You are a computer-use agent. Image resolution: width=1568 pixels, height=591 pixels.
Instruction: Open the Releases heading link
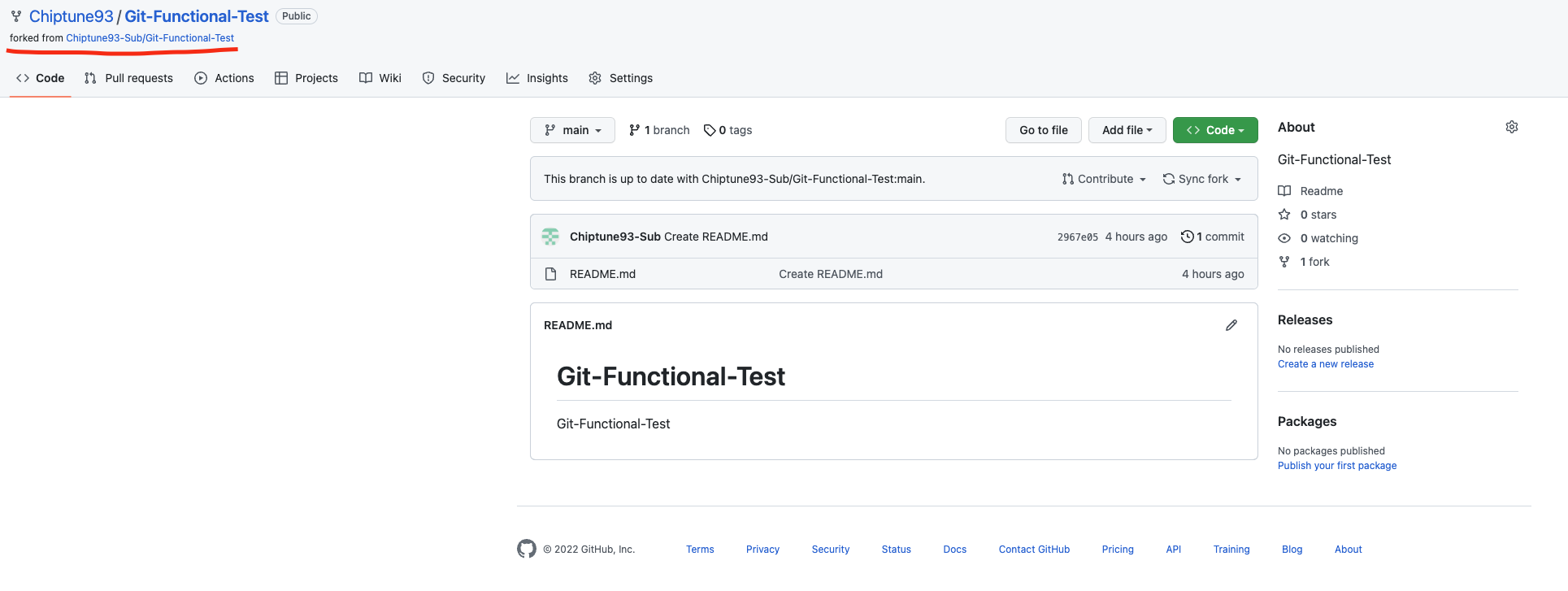[x=1305, y=320]
